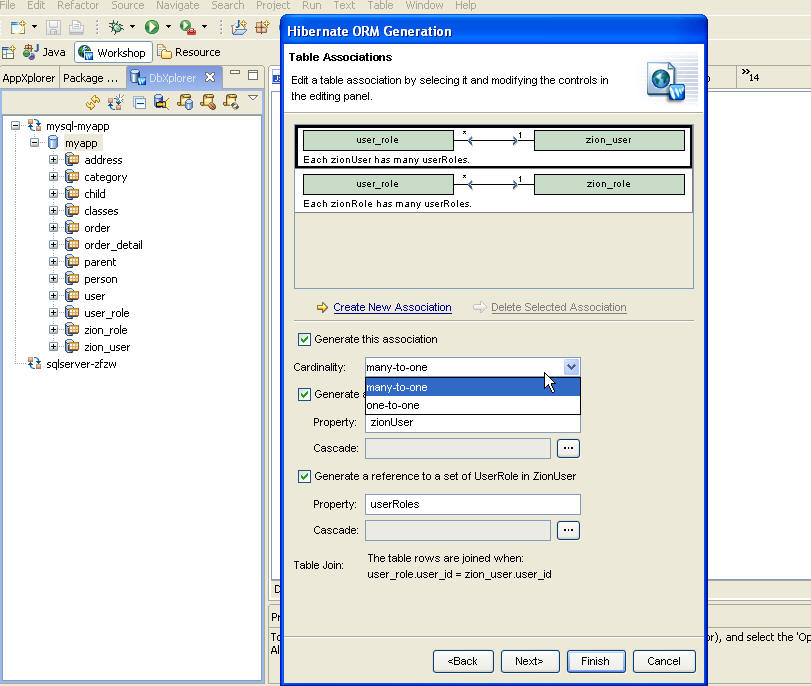The image size is (811, 686).
Task: Maximize the DbXplorer view panel
Action: click(253, 75)
